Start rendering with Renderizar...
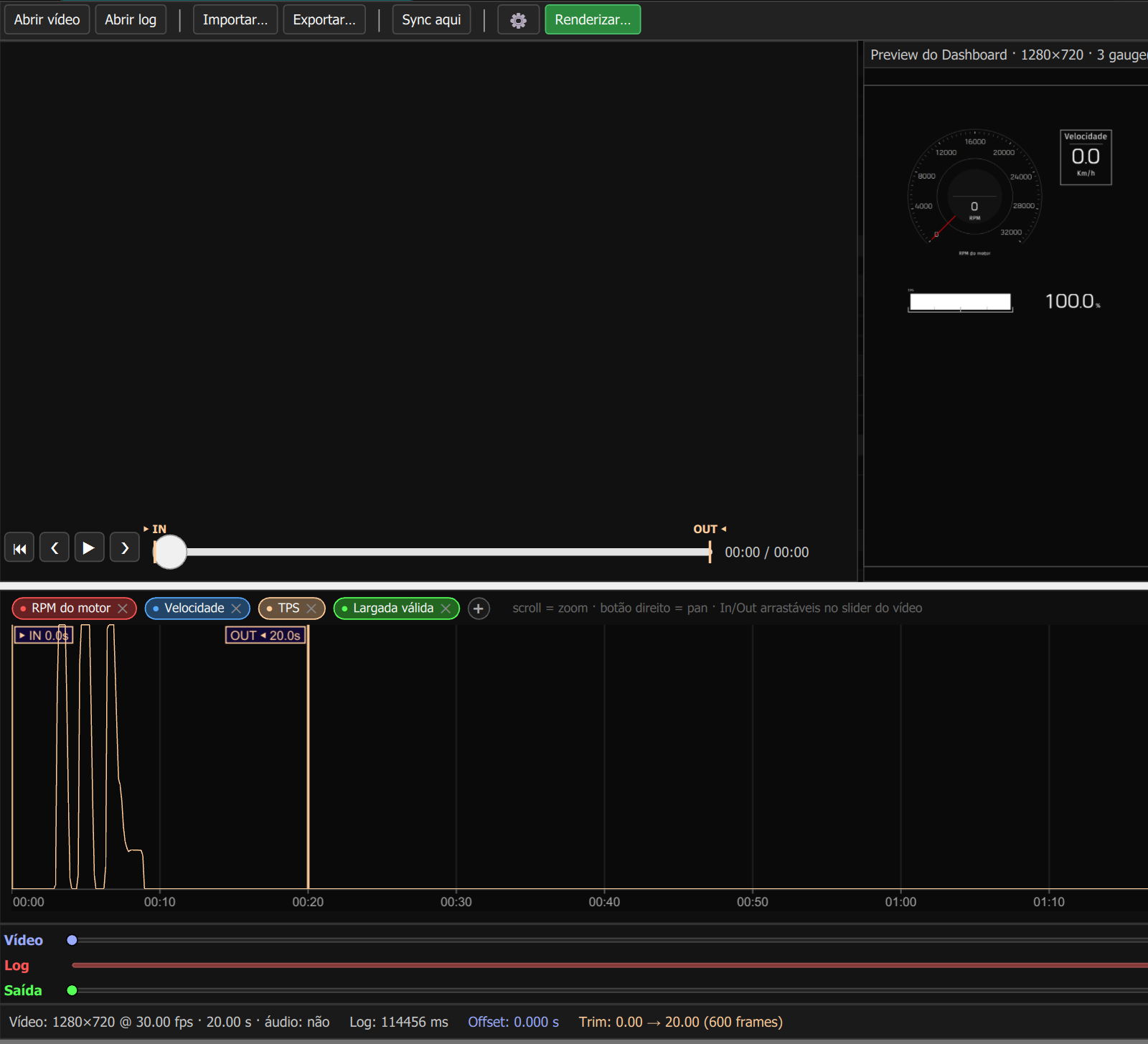The height and width of the screenshot is (1044, 1148). click(593, 20)
